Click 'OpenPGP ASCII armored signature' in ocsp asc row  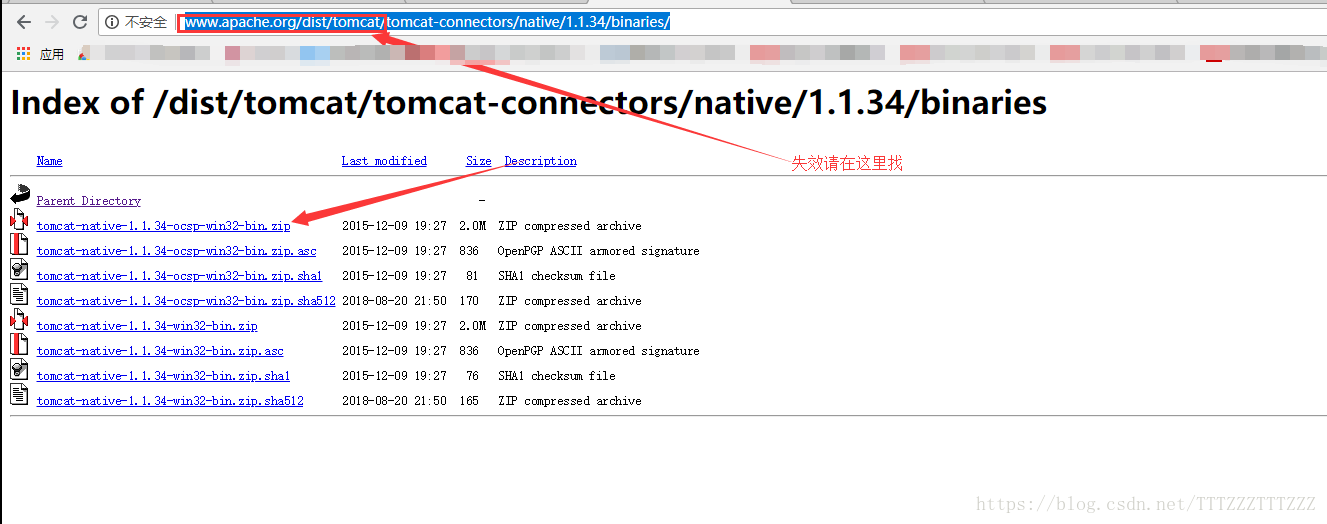click(599, 251)
